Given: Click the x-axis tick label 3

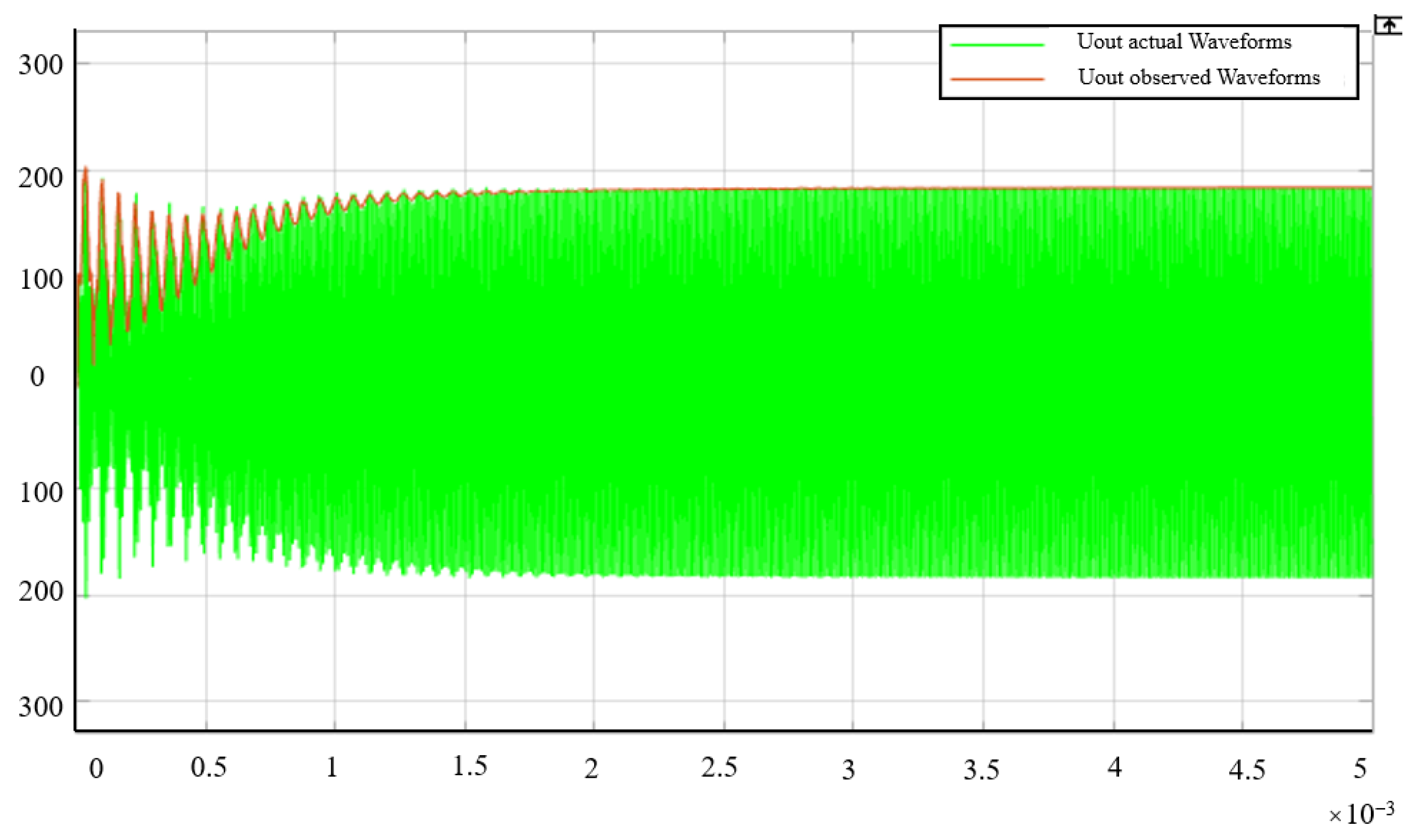Looking at the screenshot, I should click(x=848, y=770).
